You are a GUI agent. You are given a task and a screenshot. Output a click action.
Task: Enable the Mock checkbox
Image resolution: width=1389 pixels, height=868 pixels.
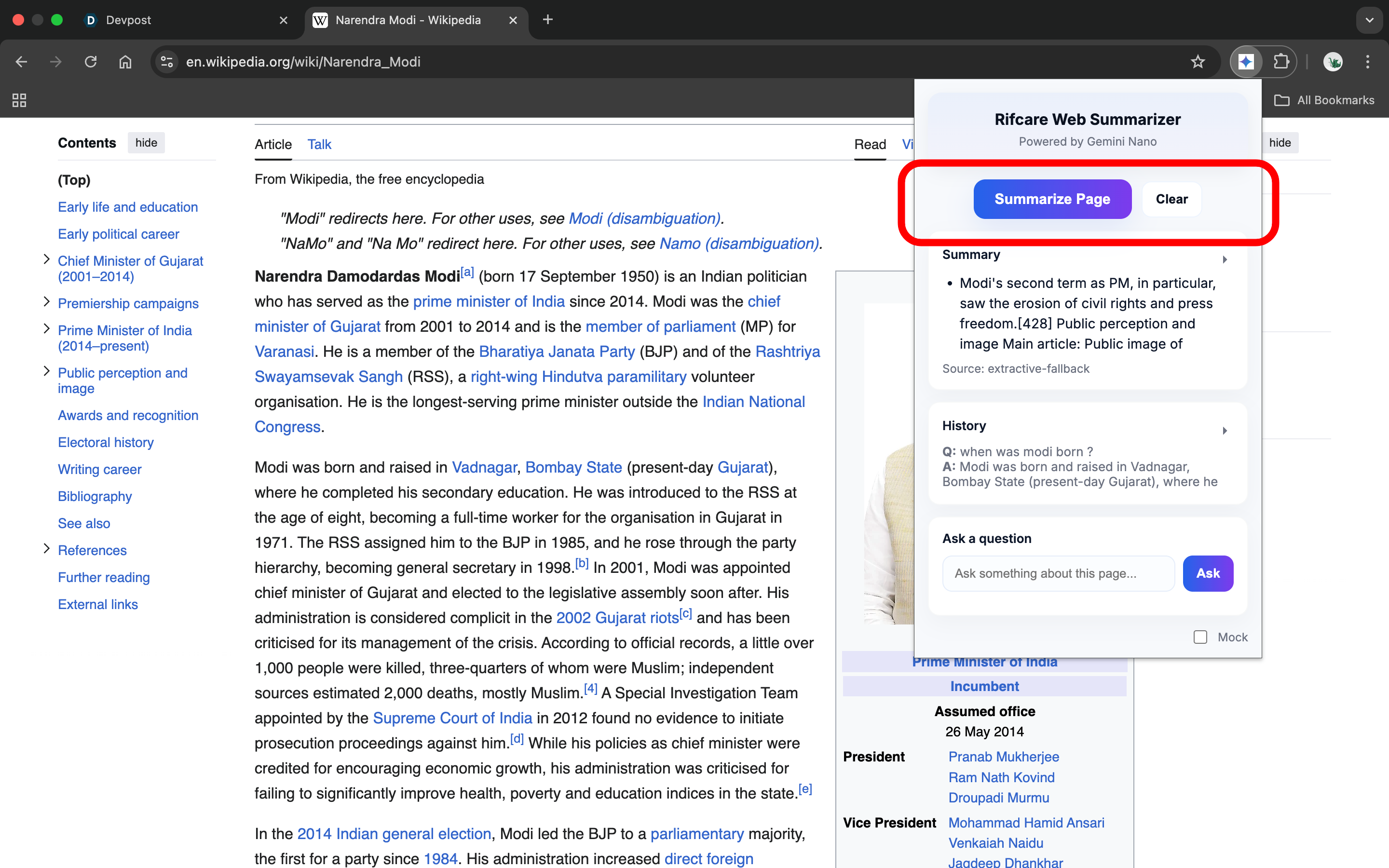pyautogui.click(x=1200, y=637)
